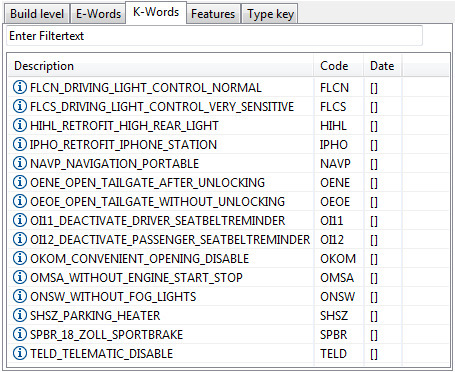The image size is (455, 372).
Task: Click info icon for OI12_DEACTIVATE_PASSENGER_SEATBELTREMINDER
Action: coord(20,239)
